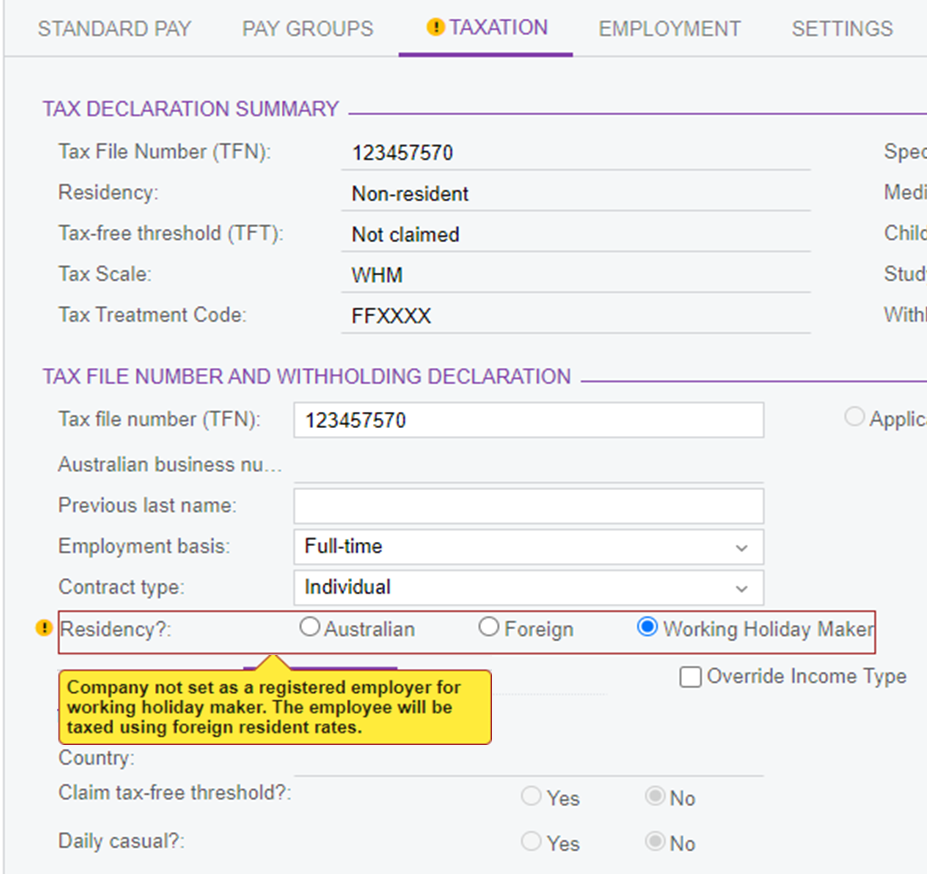Tick the Override Income Type checkbox
The width and height of the screenshot is (927, 874).
(690, 677)
